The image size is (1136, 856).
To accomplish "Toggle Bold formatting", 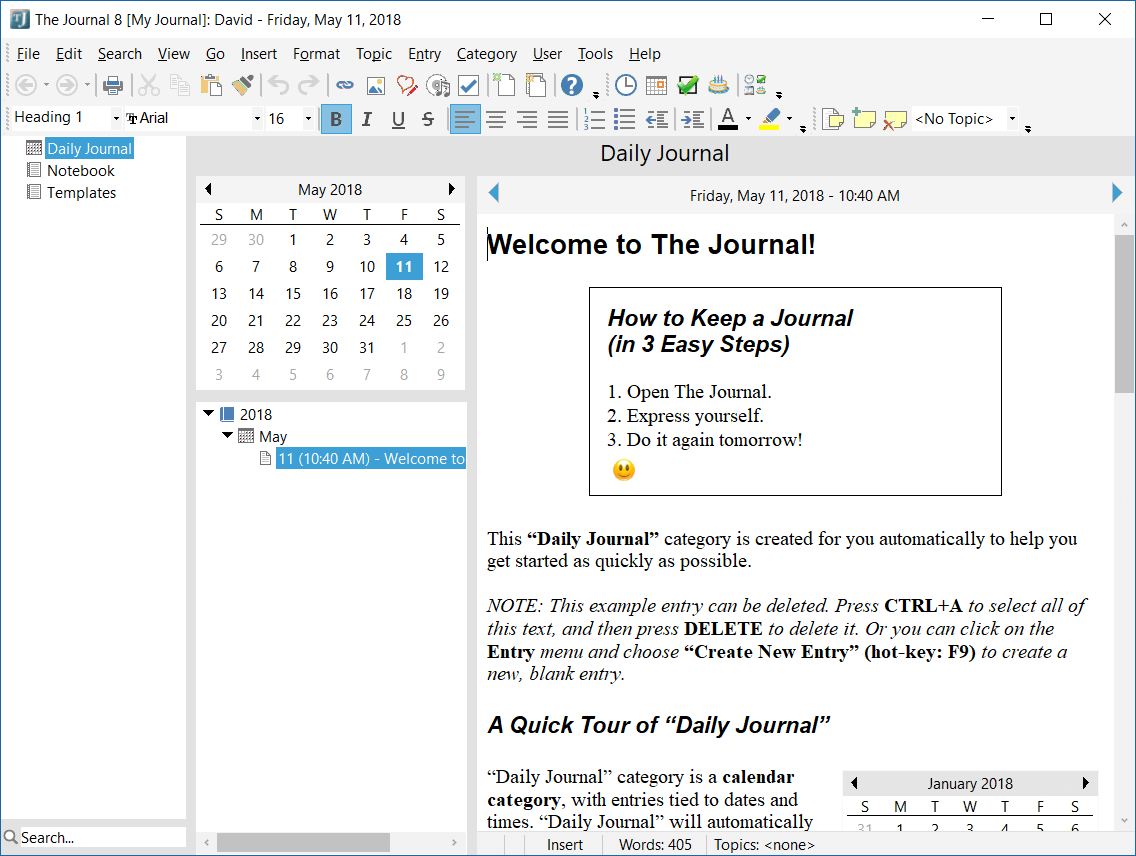I will point(336,119).
